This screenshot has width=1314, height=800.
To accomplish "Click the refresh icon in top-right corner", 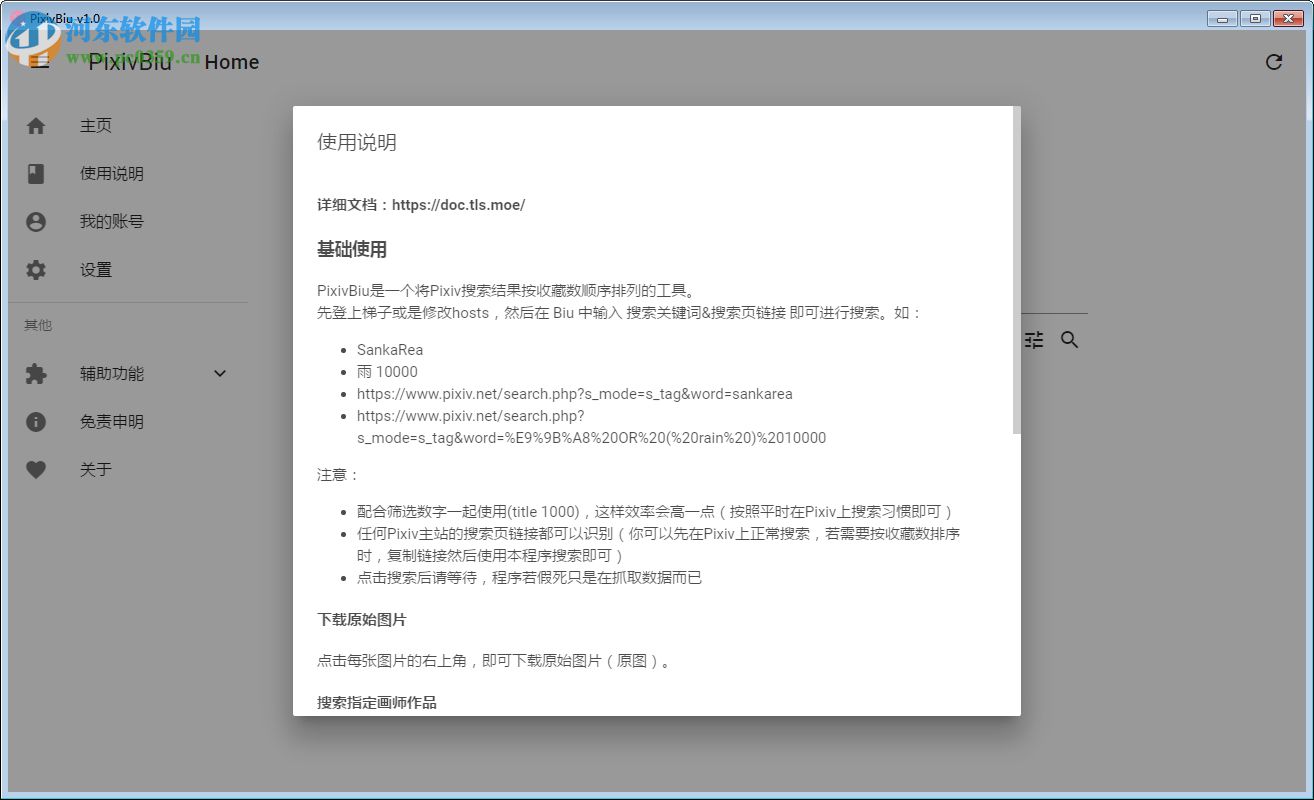I will pyautogui.click(x=1274, y=61).
